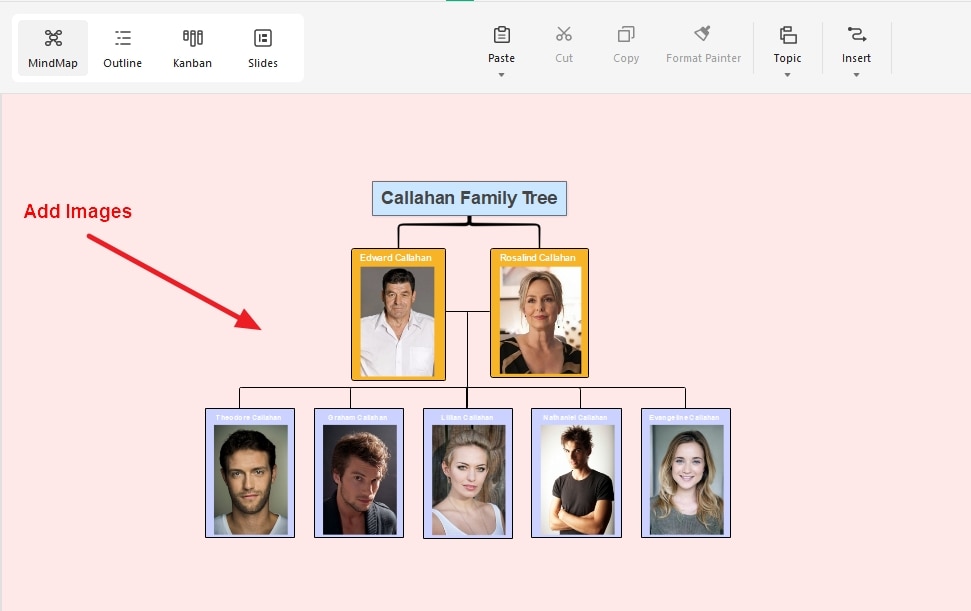Select Nathaniel Callahan's photo
The image size is (971, 611).
(x=577, y=480)
